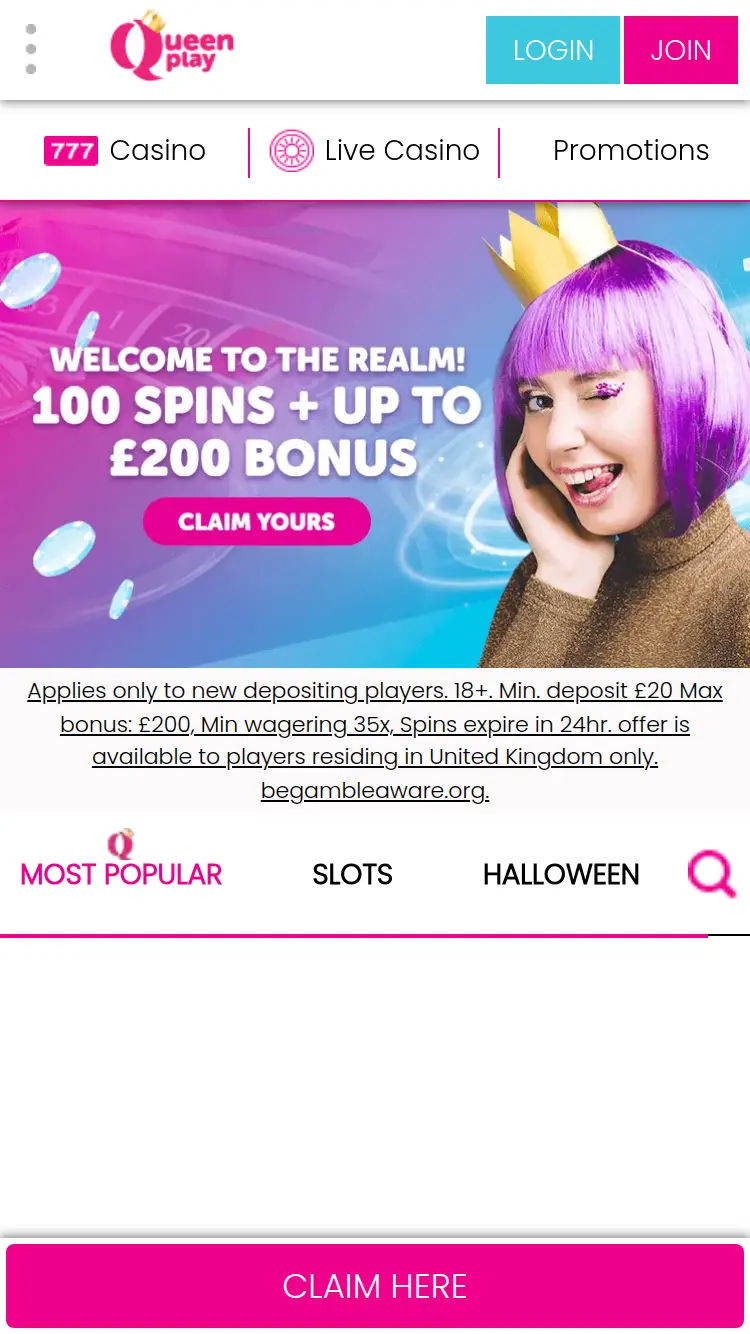The image size is (750, 1334).
Task: Click the crown Q icon above Most Popular
Action: tap(121, 844)
